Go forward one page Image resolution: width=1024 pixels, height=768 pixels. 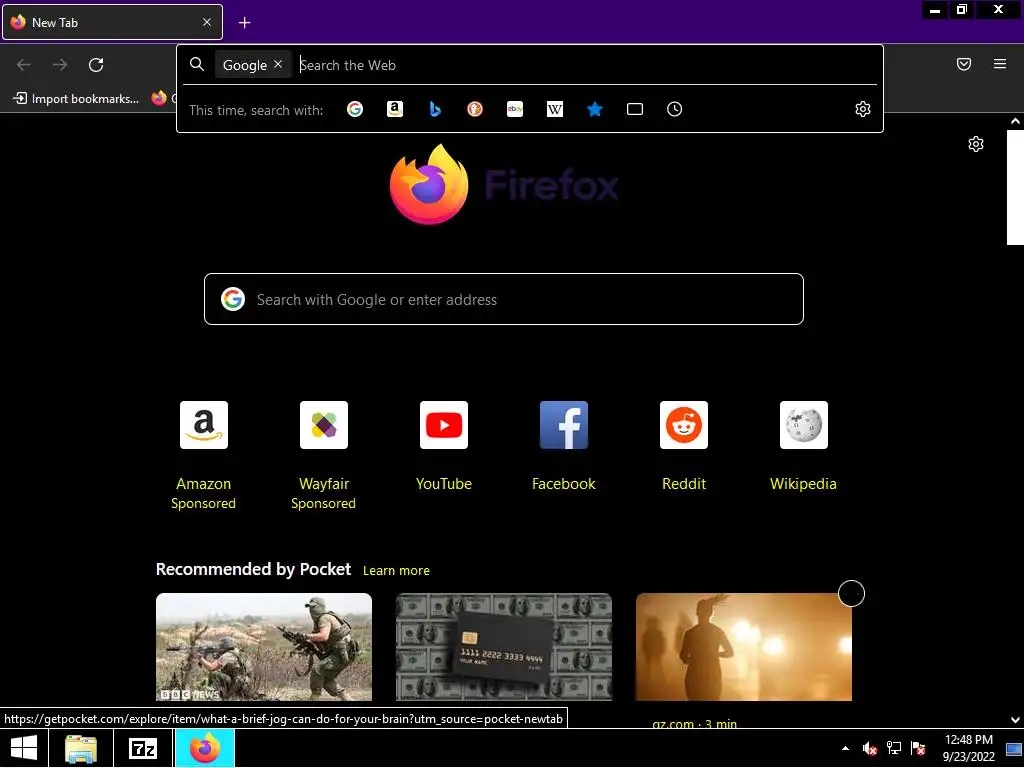click(60, 65)
